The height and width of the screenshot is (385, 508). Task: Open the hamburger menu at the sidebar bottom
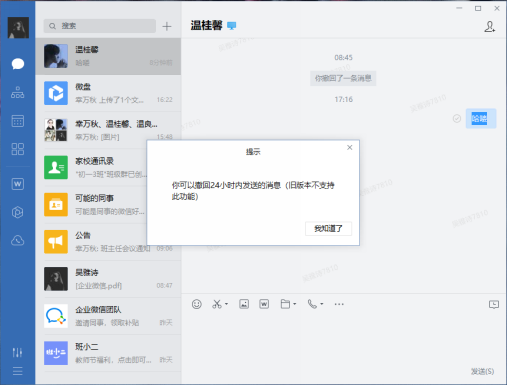18,371
